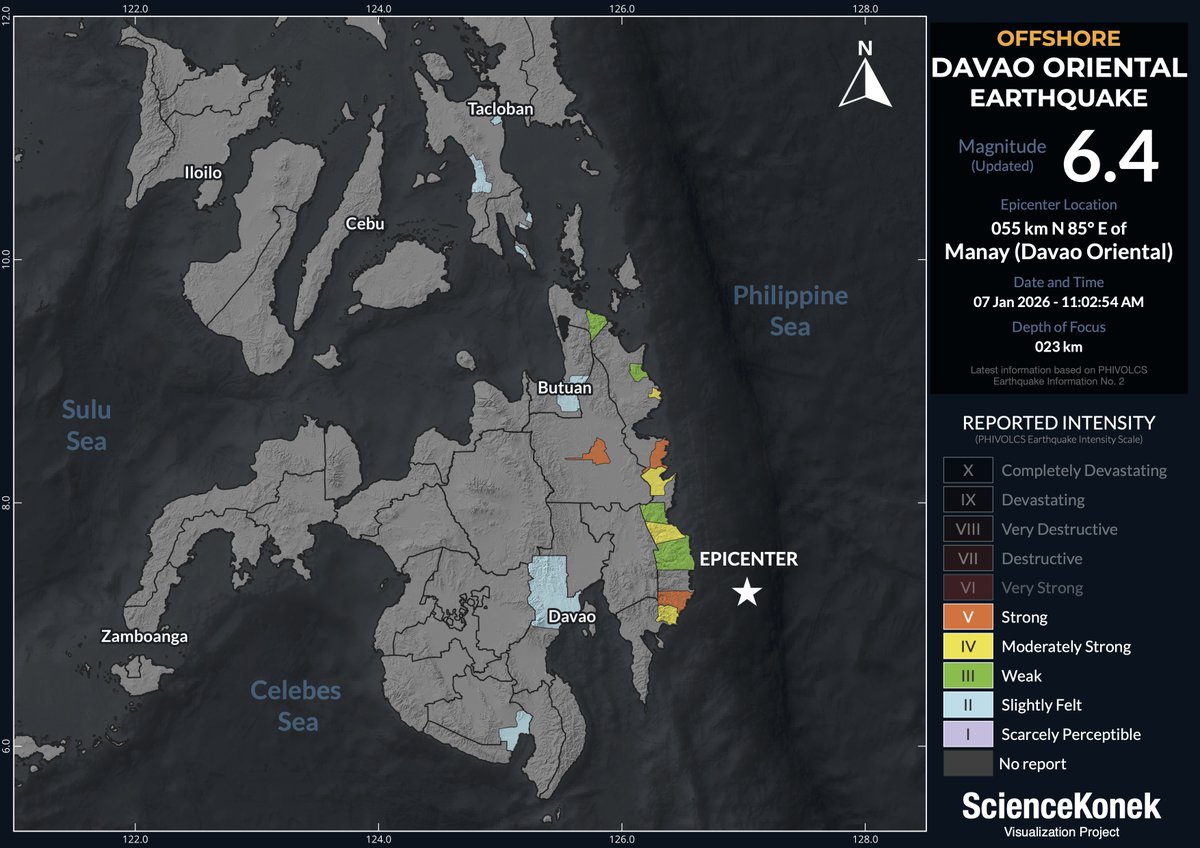The width and height of the screenshot is (1200, 848).
Task: Click the 'DAVAO ORIENTAL' title text
Action: tap(1058, 69)
